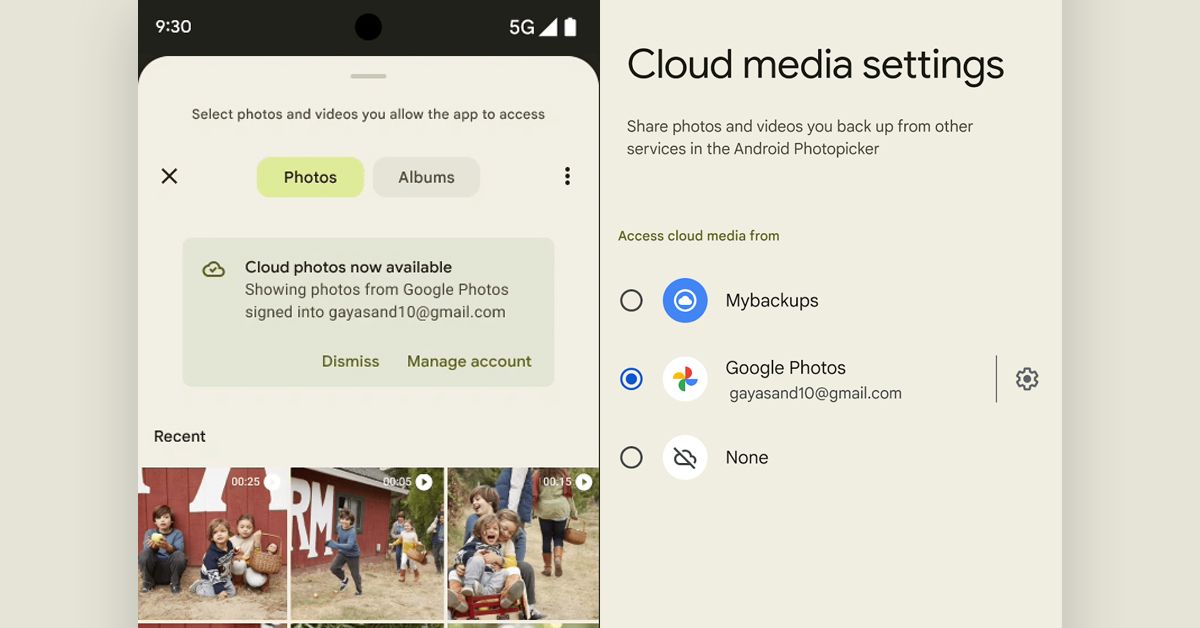This screenshot has height=628, width=1200.
Task: Click the cloud icon in the availability banner
Action: tap(214, 268)
